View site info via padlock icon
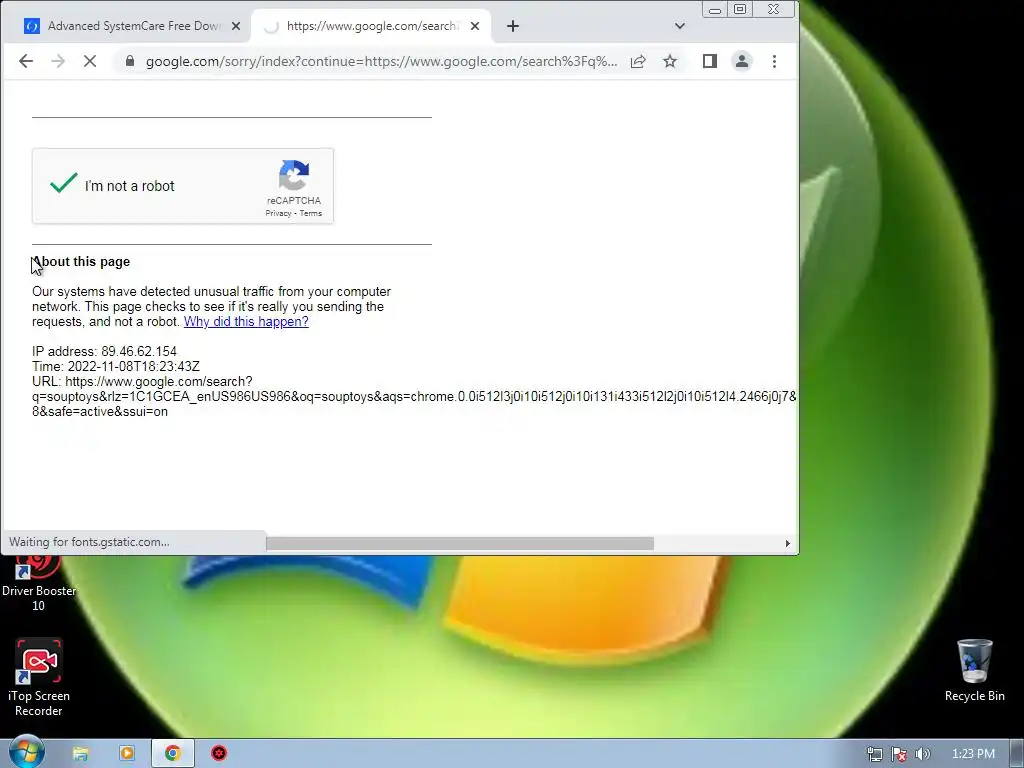 click(130, 61)
